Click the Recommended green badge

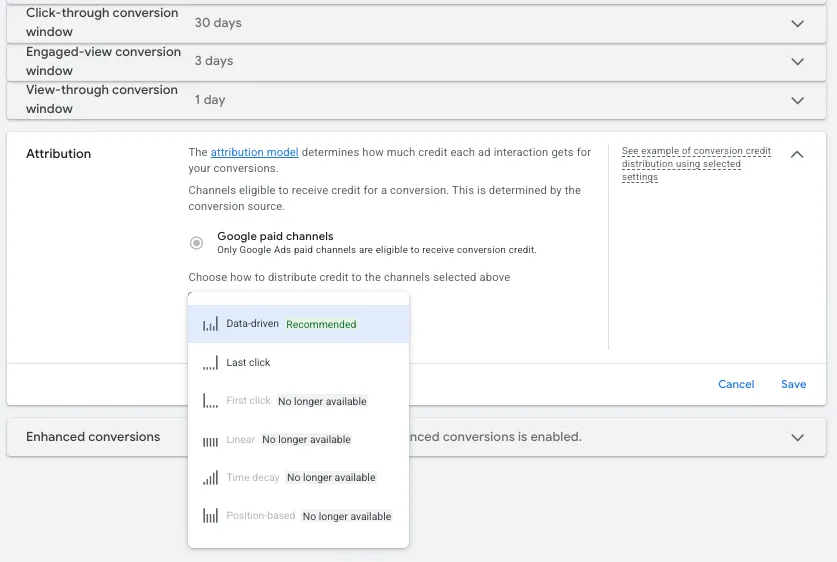point(321,324)
